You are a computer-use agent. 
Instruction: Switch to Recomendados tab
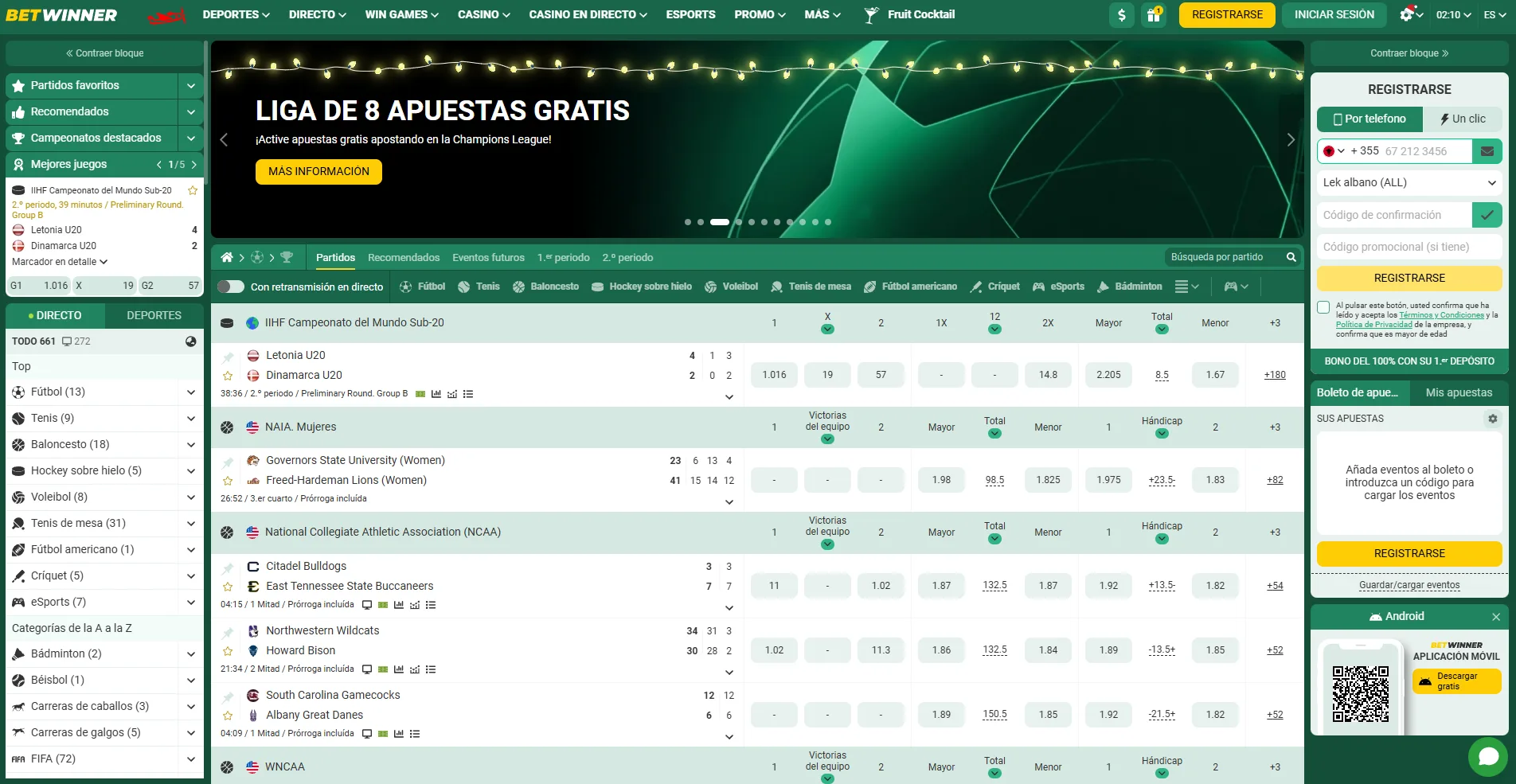404,258
